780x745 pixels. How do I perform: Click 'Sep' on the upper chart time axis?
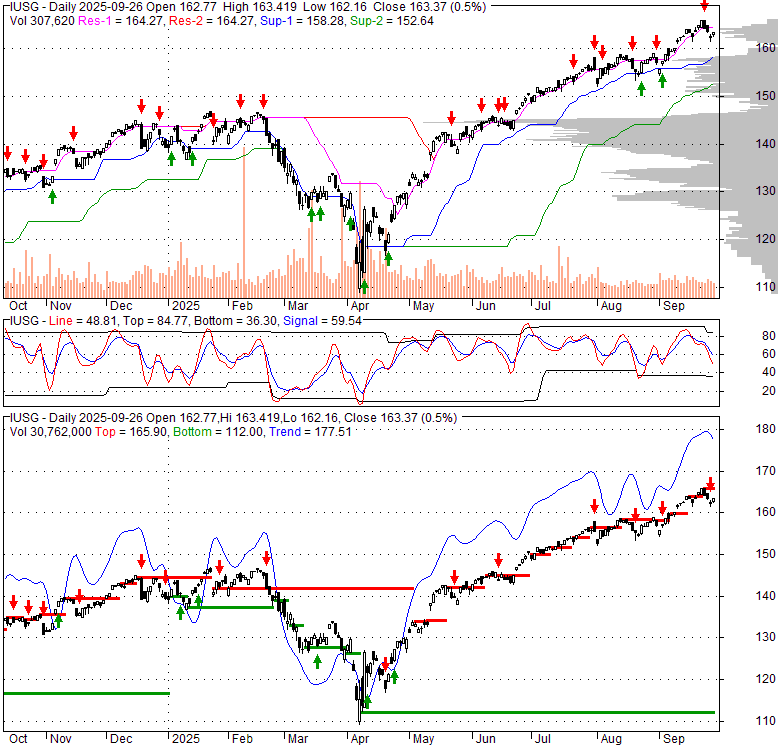pos(674,306)
